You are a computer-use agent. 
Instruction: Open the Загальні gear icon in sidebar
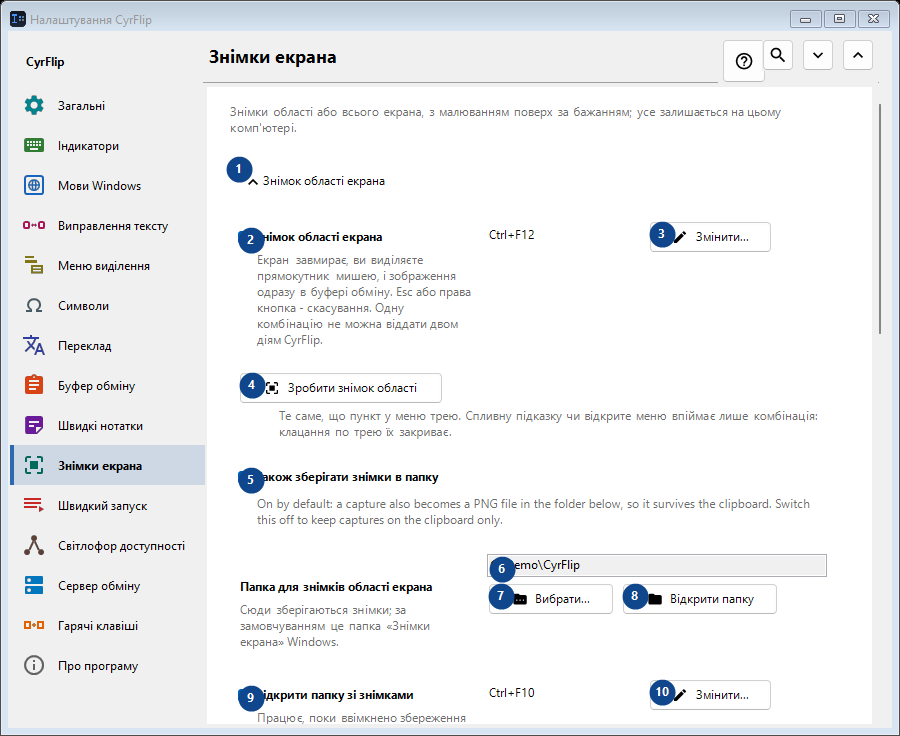[x=34, y=106]
